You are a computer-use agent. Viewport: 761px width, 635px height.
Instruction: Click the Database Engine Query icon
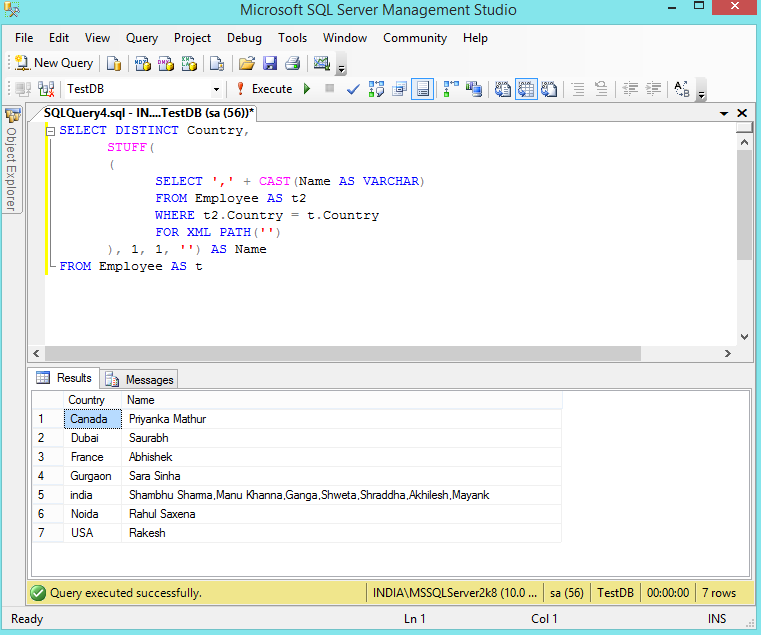tap(114, 63)
